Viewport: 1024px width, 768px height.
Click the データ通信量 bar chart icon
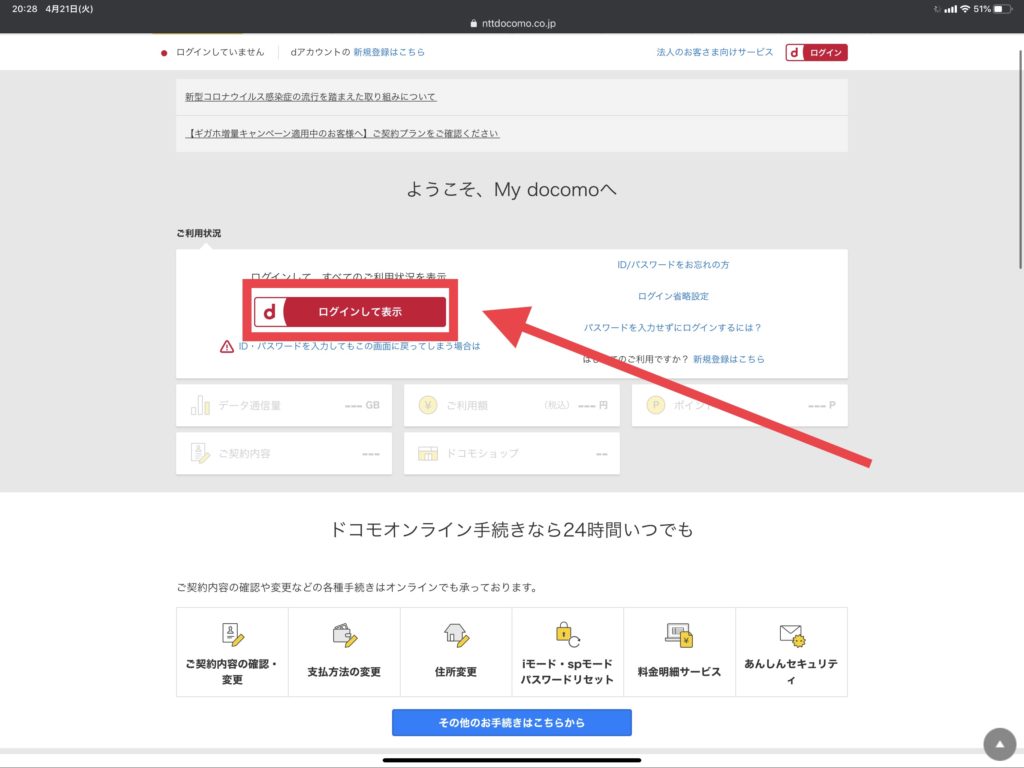tap(200, 405)
